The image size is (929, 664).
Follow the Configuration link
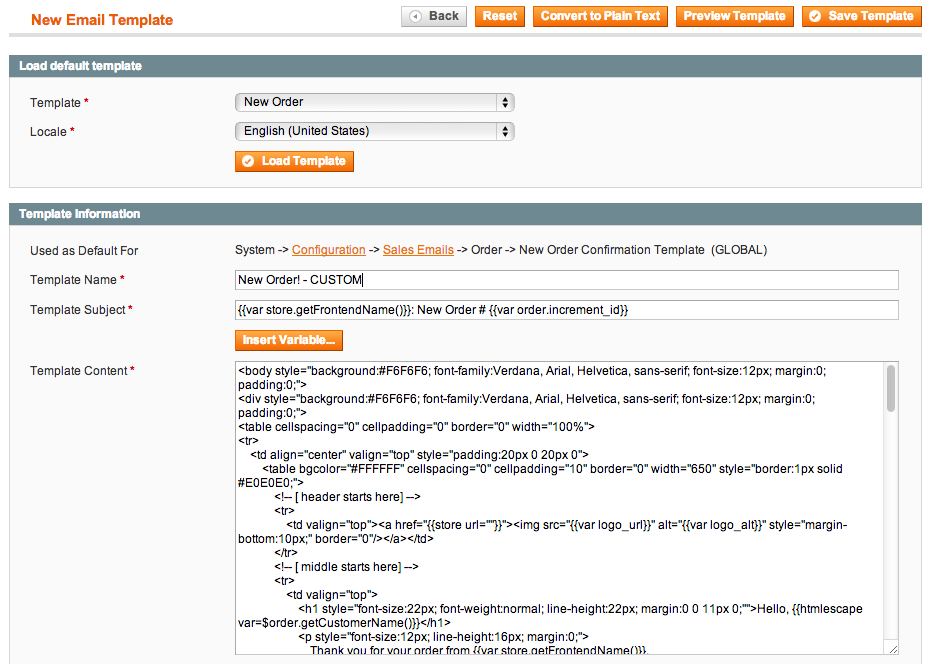[x=328, y=250]
